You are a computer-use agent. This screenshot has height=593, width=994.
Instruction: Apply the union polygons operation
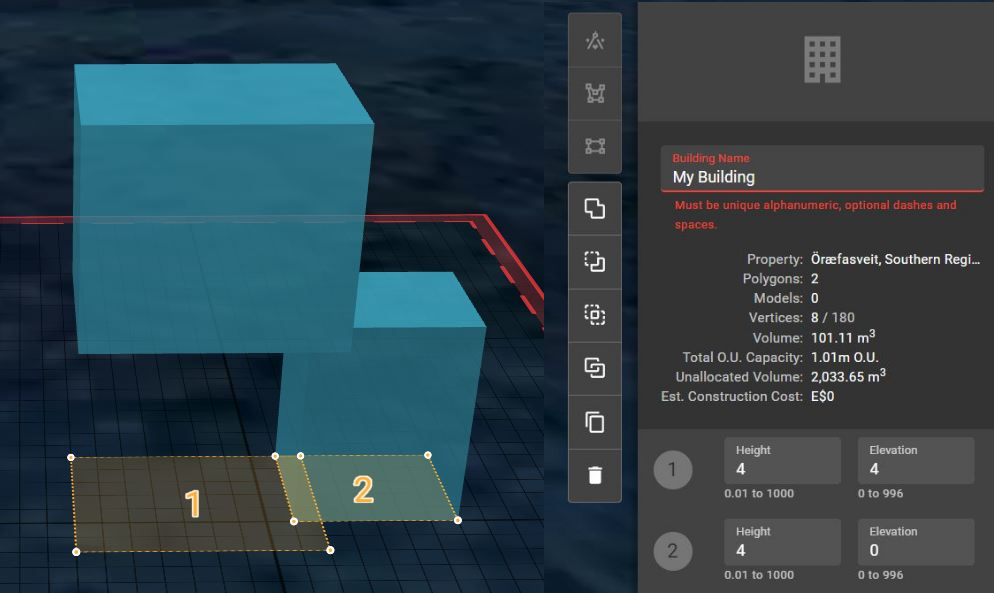pyautogui.click(x=595, y=209)
